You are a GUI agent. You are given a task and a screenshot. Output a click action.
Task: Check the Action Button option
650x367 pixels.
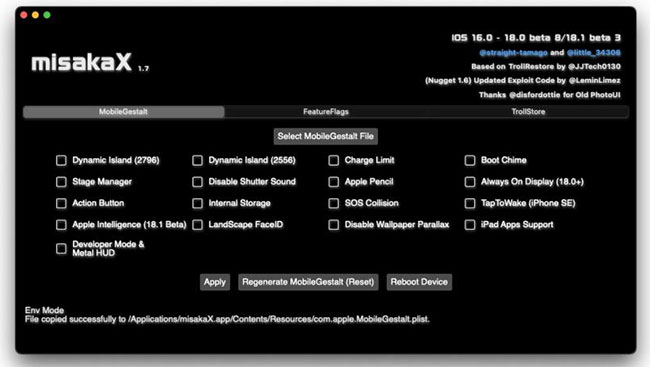[x=61, y=203]
